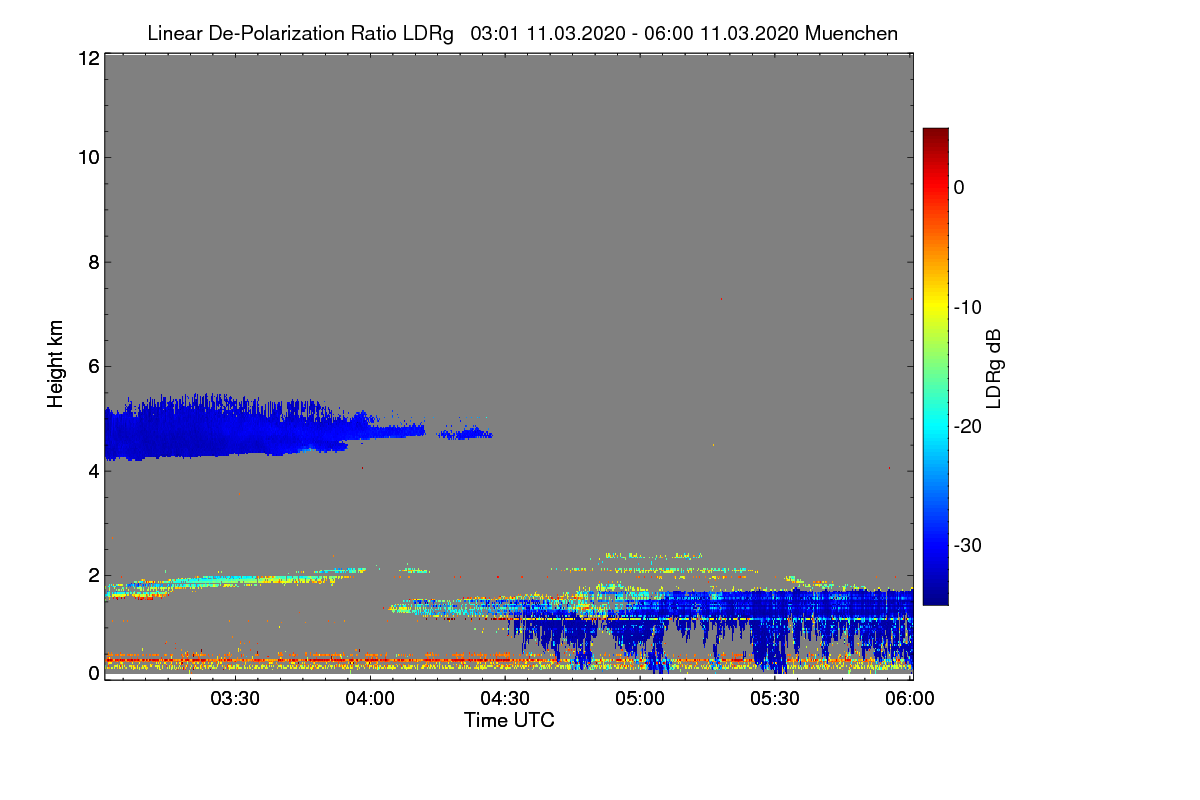The width and height of the screenshot is (1200, 800).
Task: Click the colorbar tick label -30
Action: [x=966, y=546]
